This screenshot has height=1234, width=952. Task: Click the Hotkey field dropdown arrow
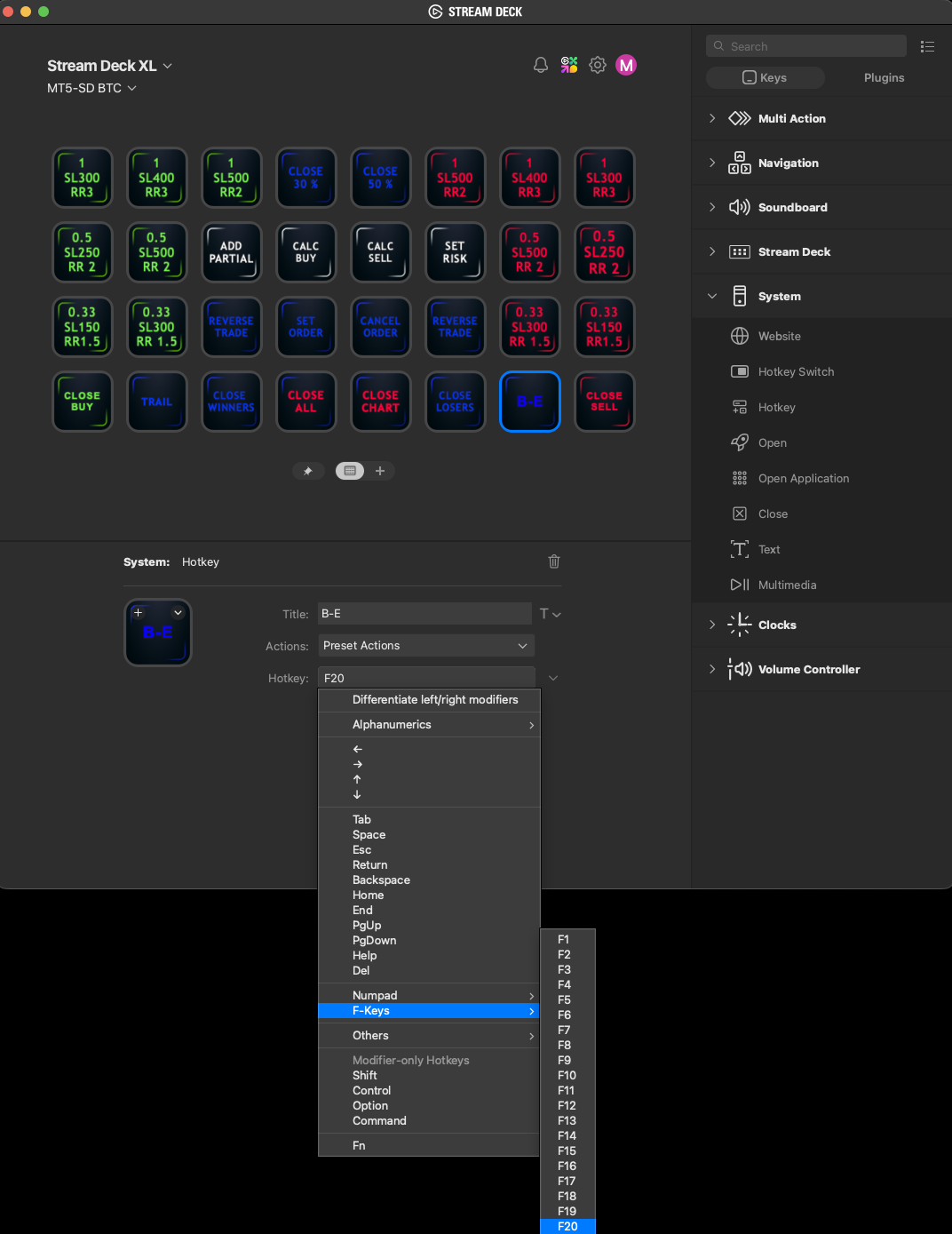(x=553, y=678)
